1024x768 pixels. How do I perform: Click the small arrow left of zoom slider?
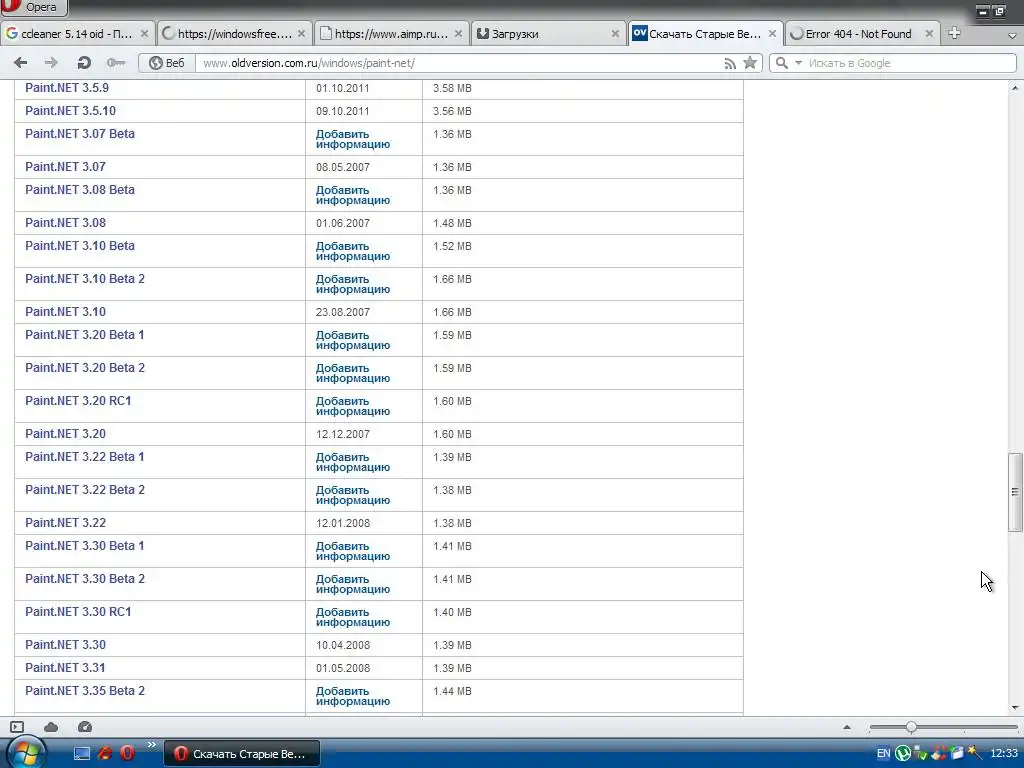click(x=847, y=727)
